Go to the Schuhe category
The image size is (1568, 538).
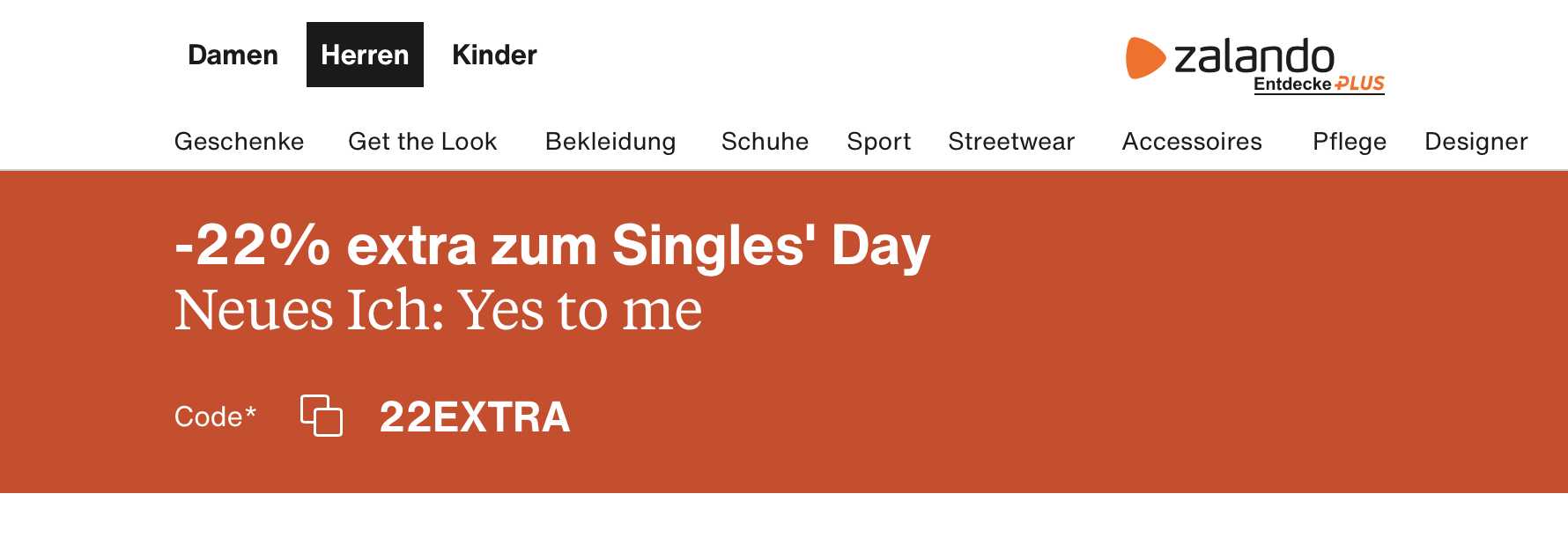pos(765,141)
